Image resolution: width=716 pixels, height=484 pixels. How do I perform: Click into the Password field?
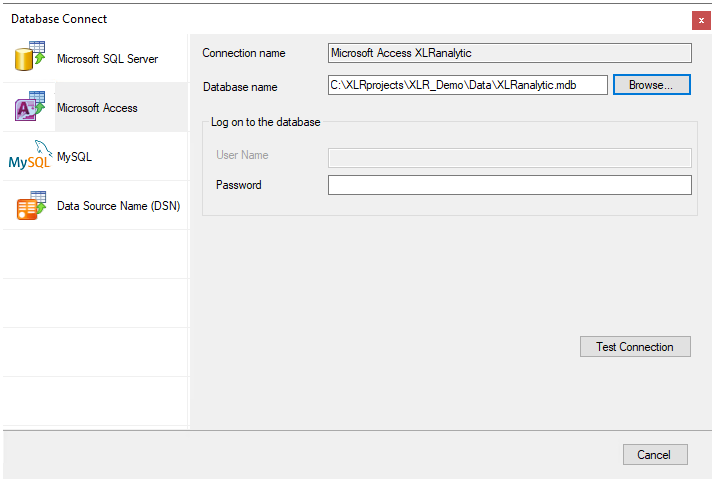point(510,185)
